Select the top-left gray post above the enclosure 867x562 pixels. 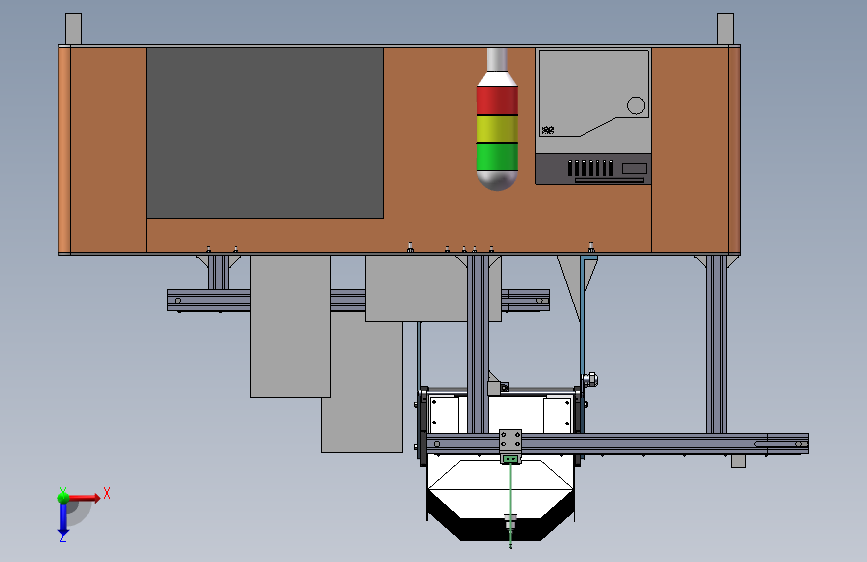tap(74, 29)
